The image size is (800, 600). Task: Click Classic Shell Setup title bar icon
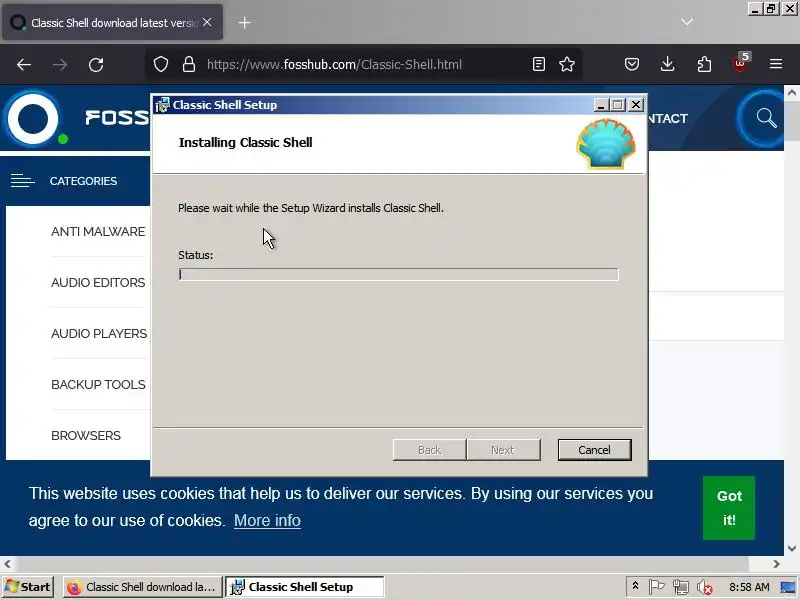(x=162, y=105)
